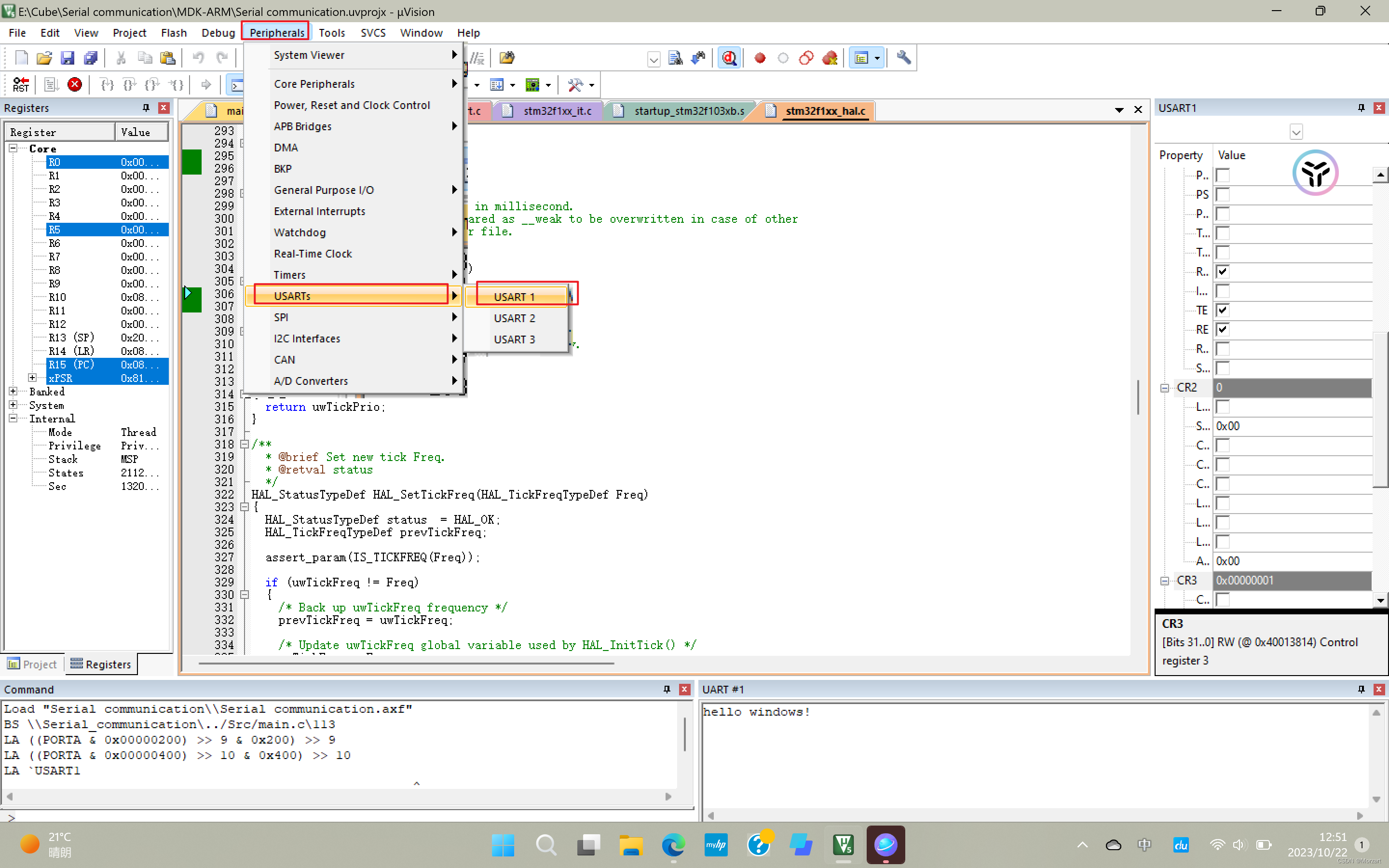1389x868 pixels.
Task: Open the Toolbox hammer icon
Action: click(x=575, y=85)
